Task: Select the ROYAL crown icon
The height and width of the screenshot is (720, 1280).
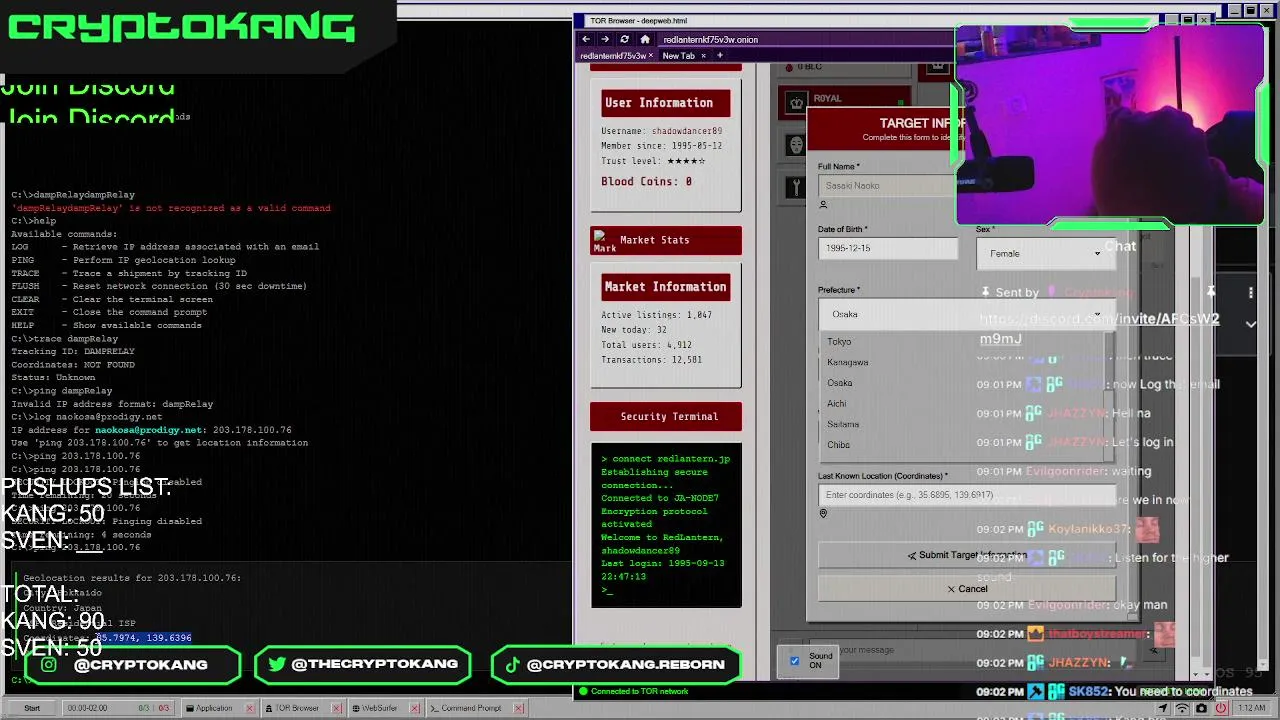Action: pos(796,103)
